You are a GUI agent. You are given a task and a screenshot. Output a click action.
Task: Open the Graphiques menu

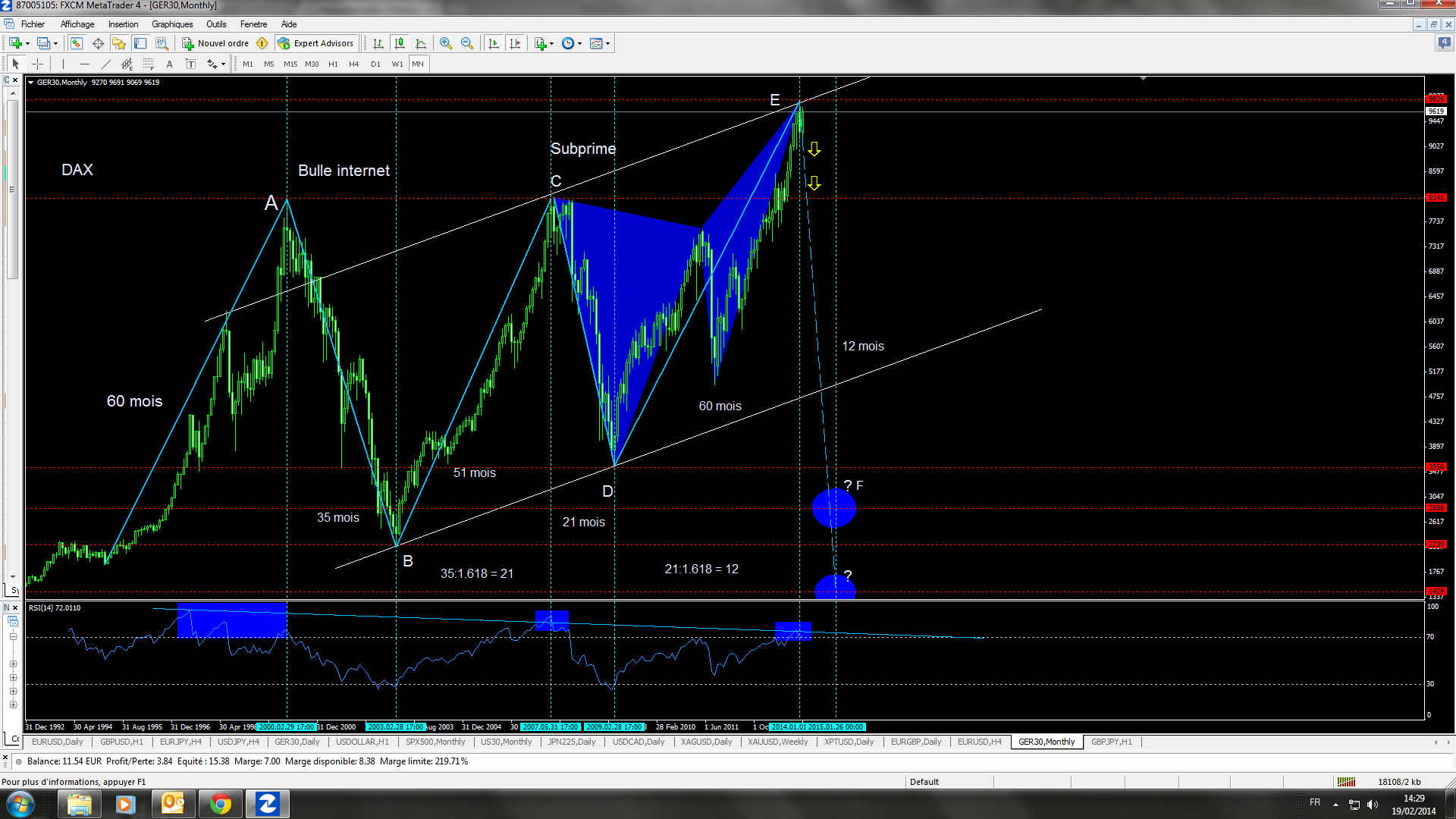(x=172, y=24)
